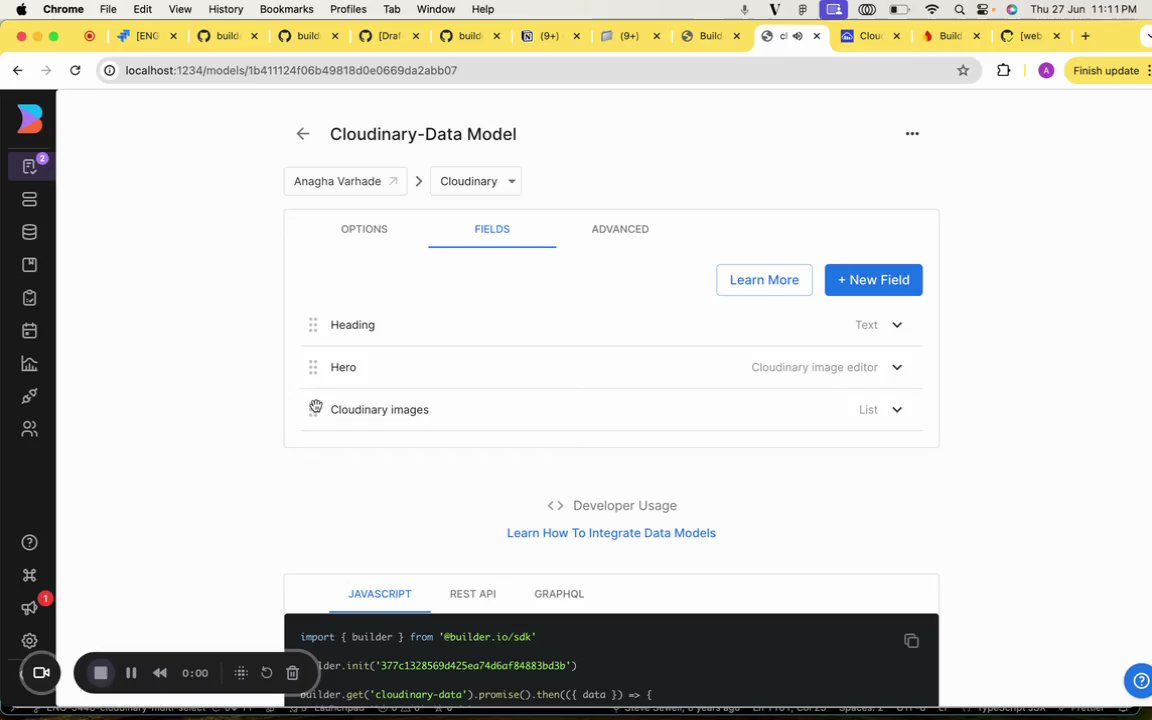
Task: Expand the Hero field chevron
Action: 897,367
